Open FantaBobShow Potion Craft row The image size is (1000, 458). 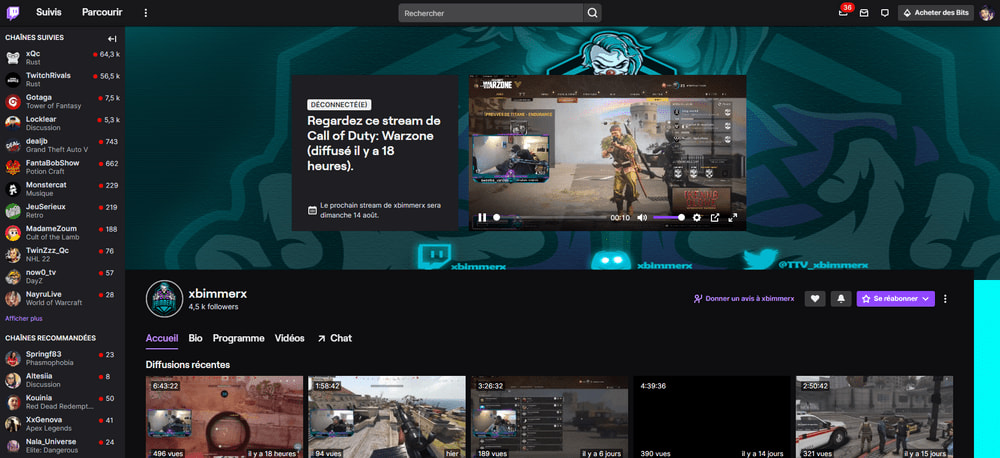62,167
